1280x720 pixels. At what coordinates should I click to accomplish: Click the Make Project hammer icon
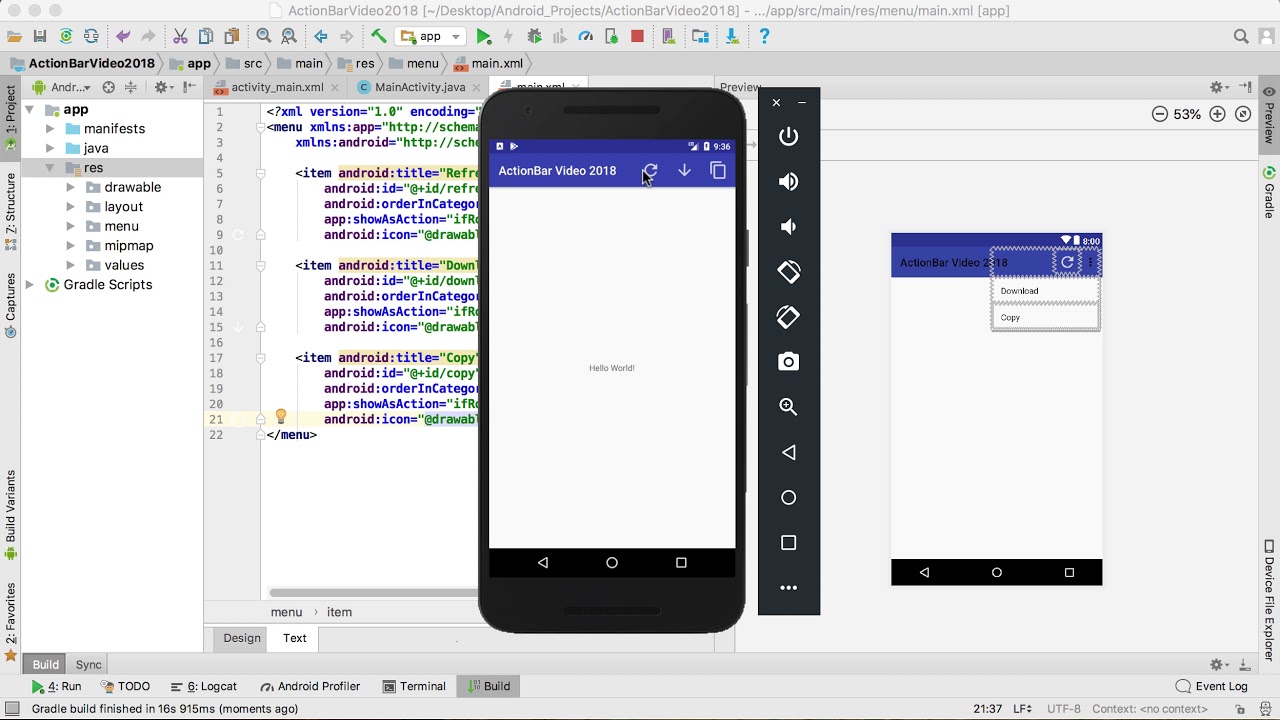coord(378,37)
